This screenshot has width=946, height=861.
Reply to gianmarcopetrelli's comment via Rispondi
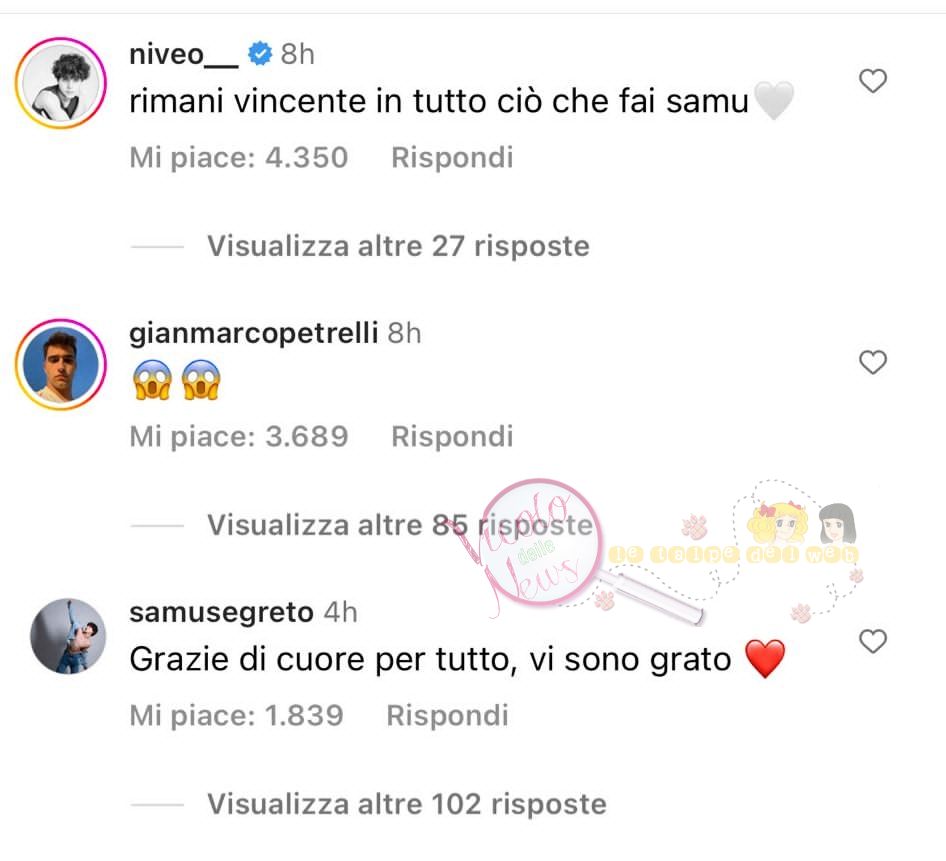(x=452, y=436)
